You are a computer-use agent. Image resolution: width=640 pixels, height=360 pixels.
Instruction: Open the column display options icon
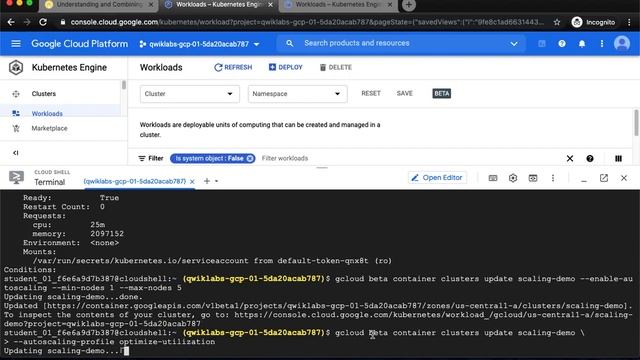pyautogui.click(x=618, y=158)
